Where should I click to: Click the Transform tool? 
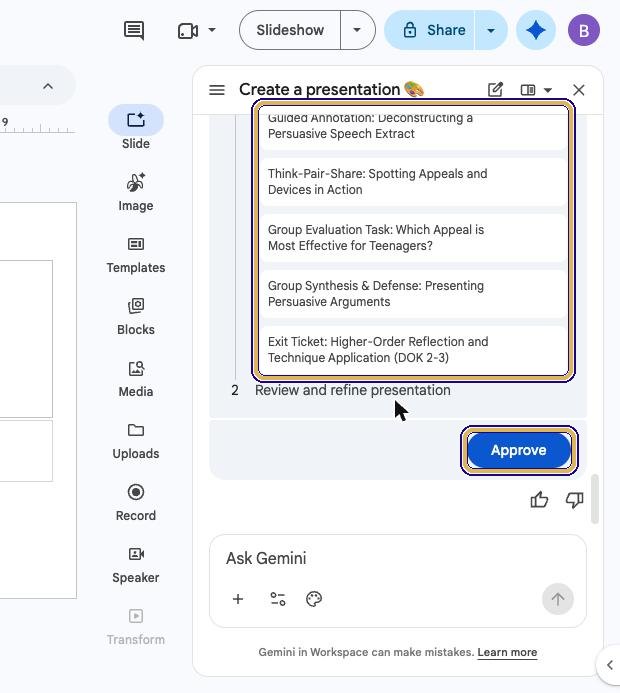pyautogui.click(x=136, y=627)
